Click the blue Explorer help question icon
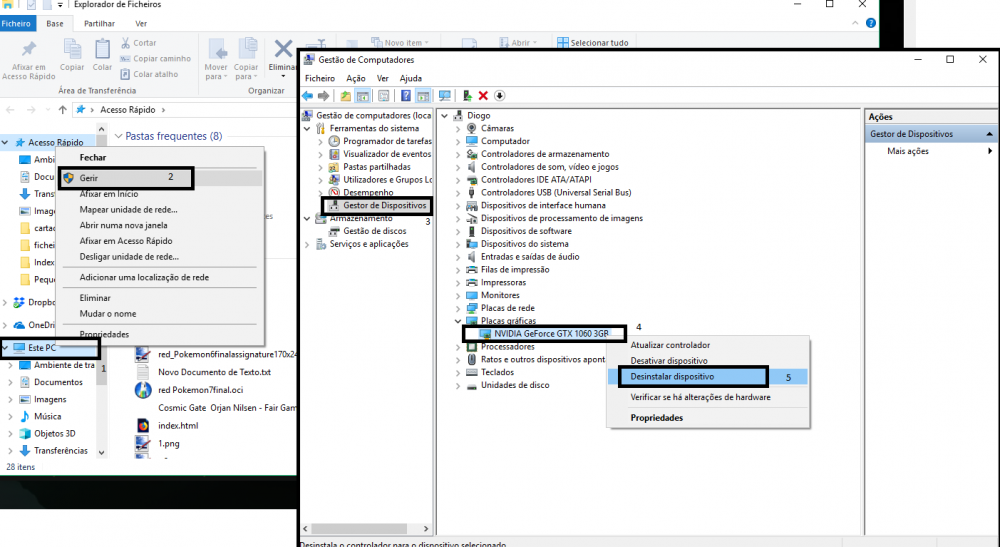Screen dimensions: 1000x547 871,23
